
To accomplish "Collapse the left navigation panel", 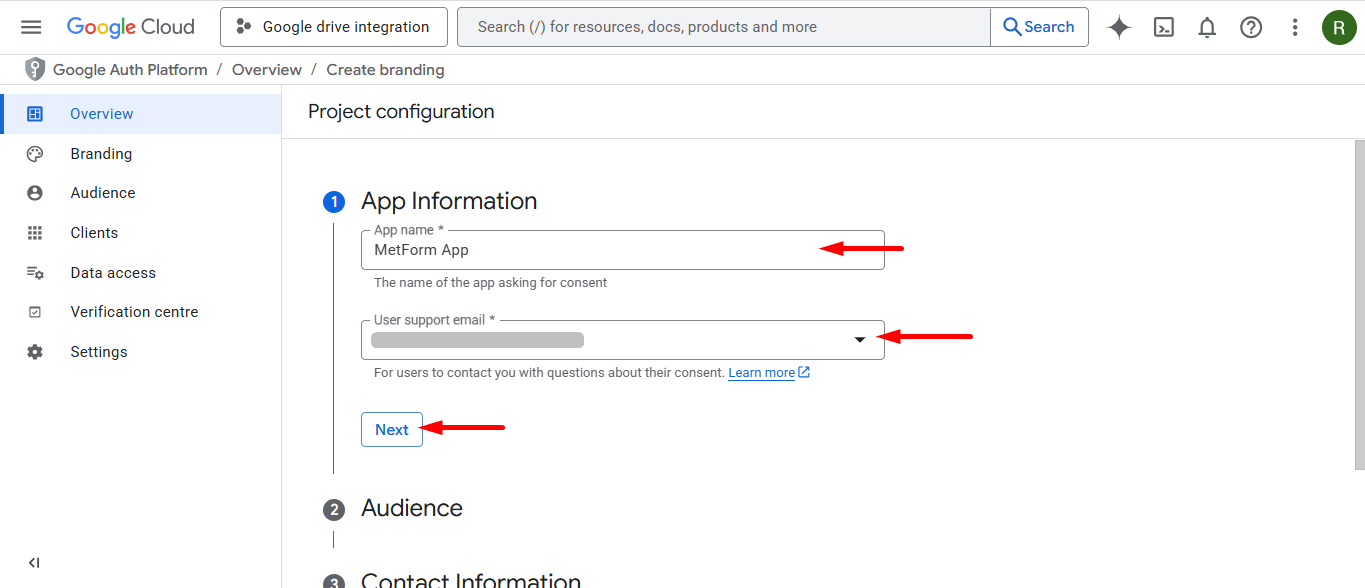I will 33,562.
